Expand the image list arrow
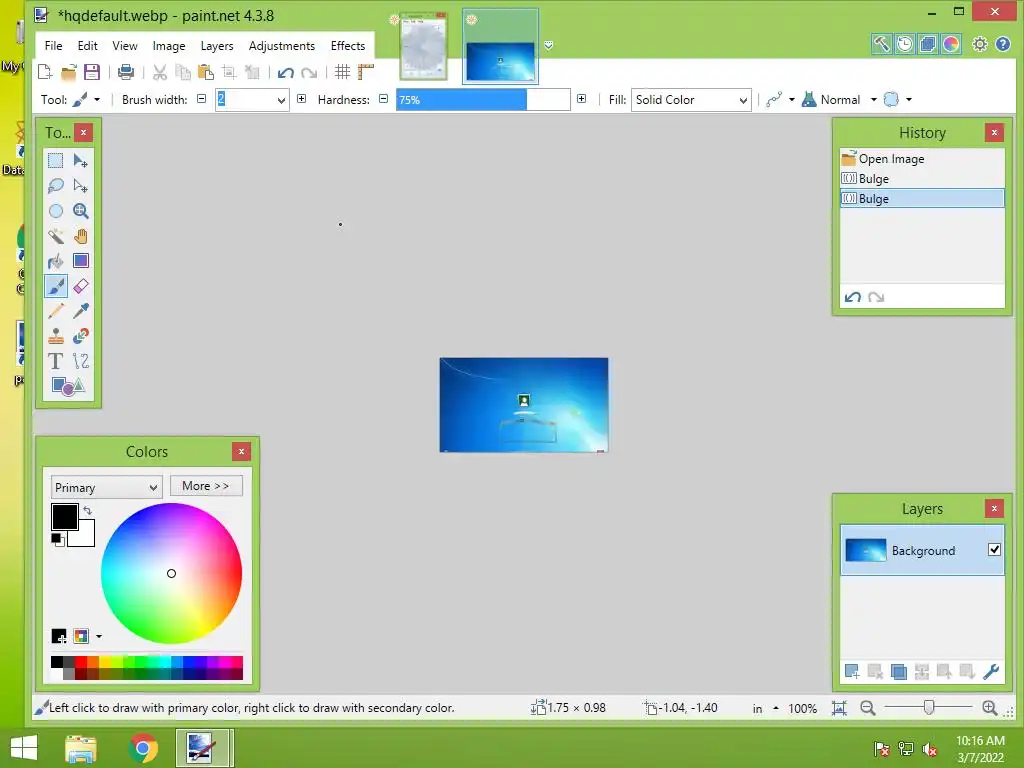Image resolution: width=1024 pixels, height=768 pixels. click(549, 45)
